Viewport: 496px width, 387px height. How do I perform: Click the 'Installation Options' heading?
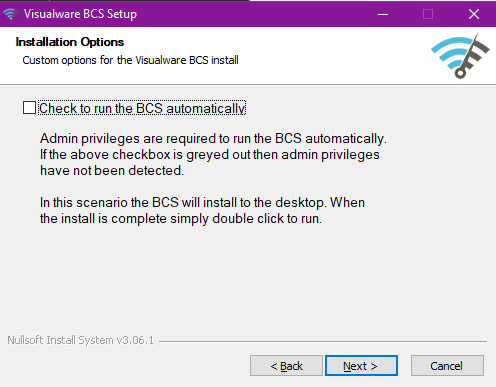coord(70,42)
